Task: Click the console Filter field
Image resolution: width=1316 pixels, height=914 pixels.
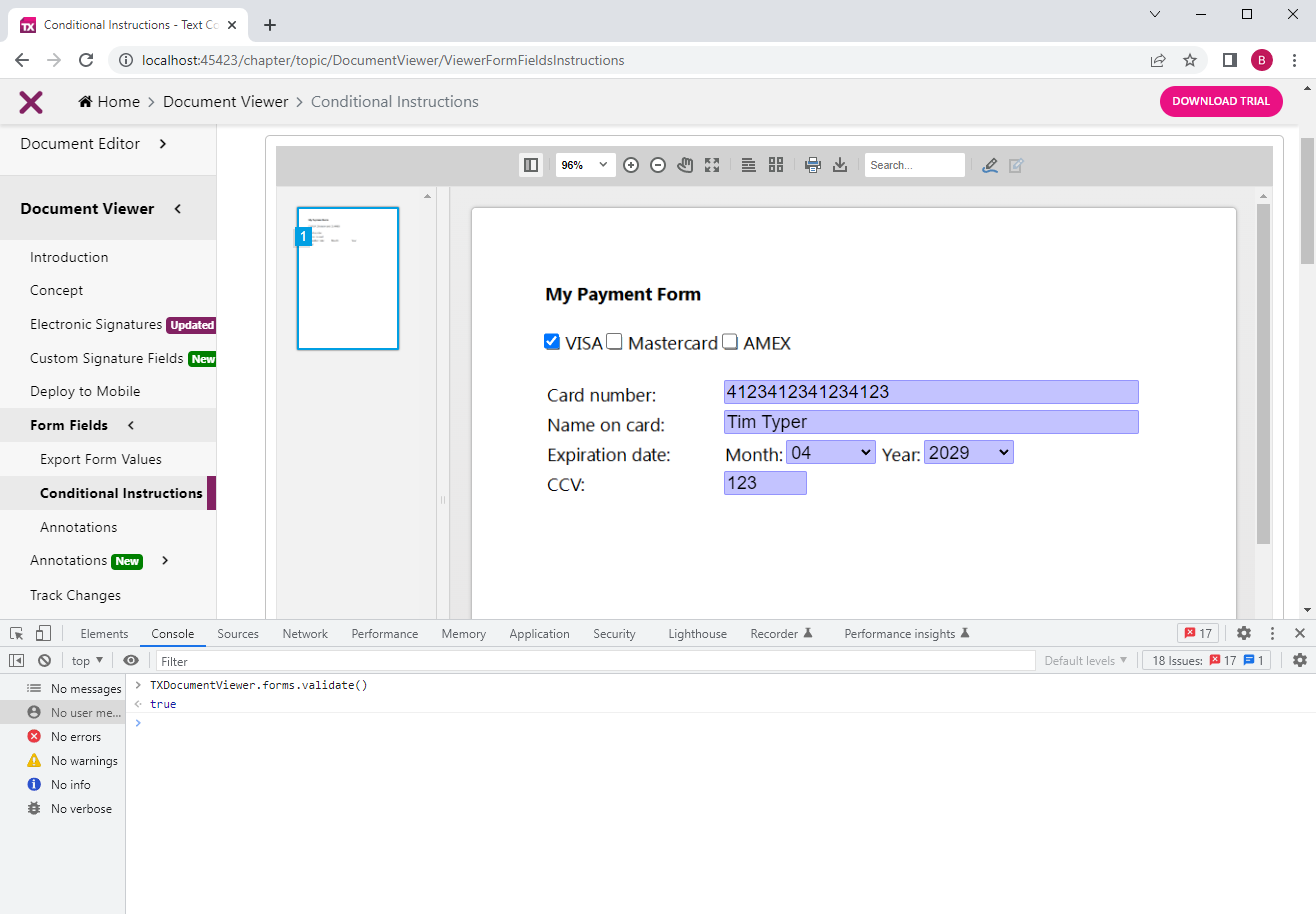Action: (595, 661)
